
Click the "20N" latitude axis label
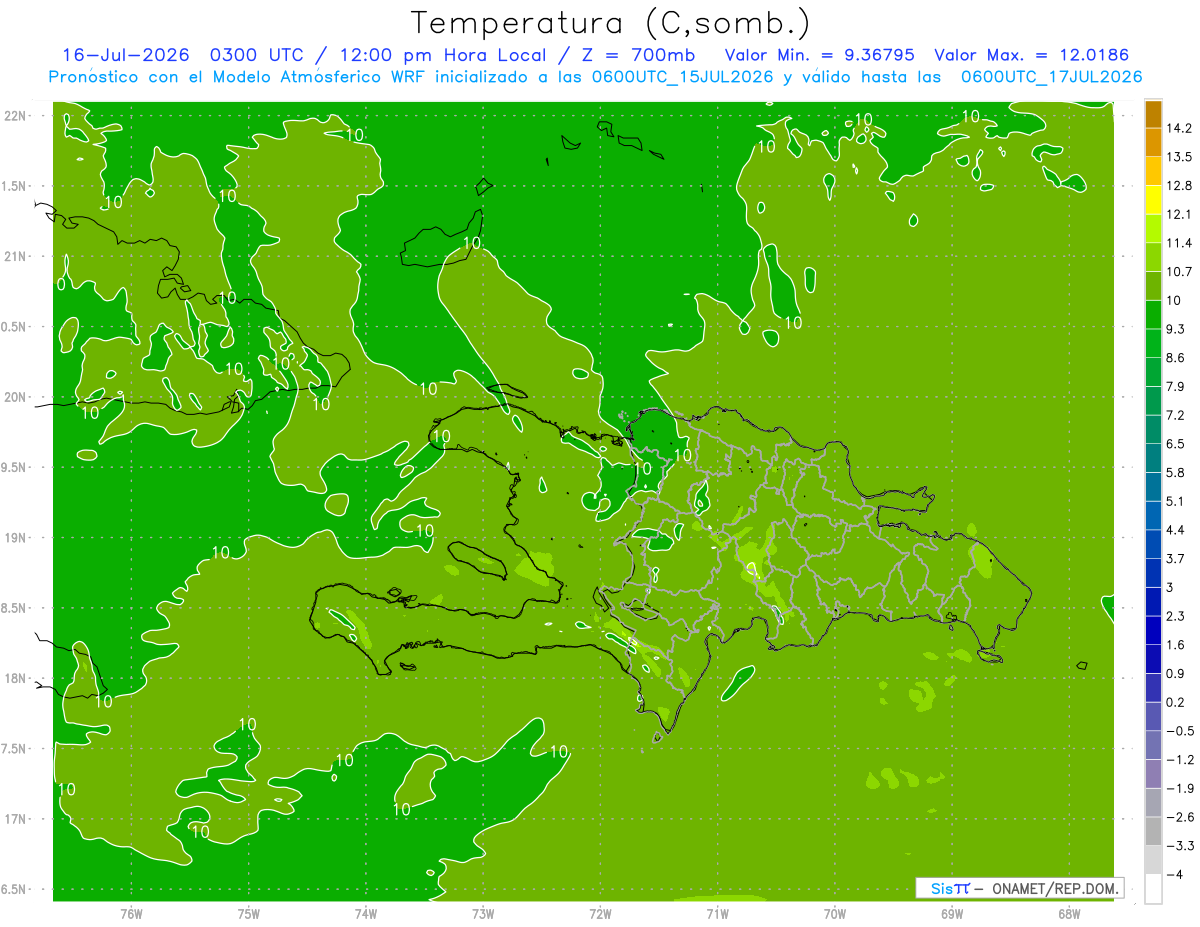coord(14,397)
